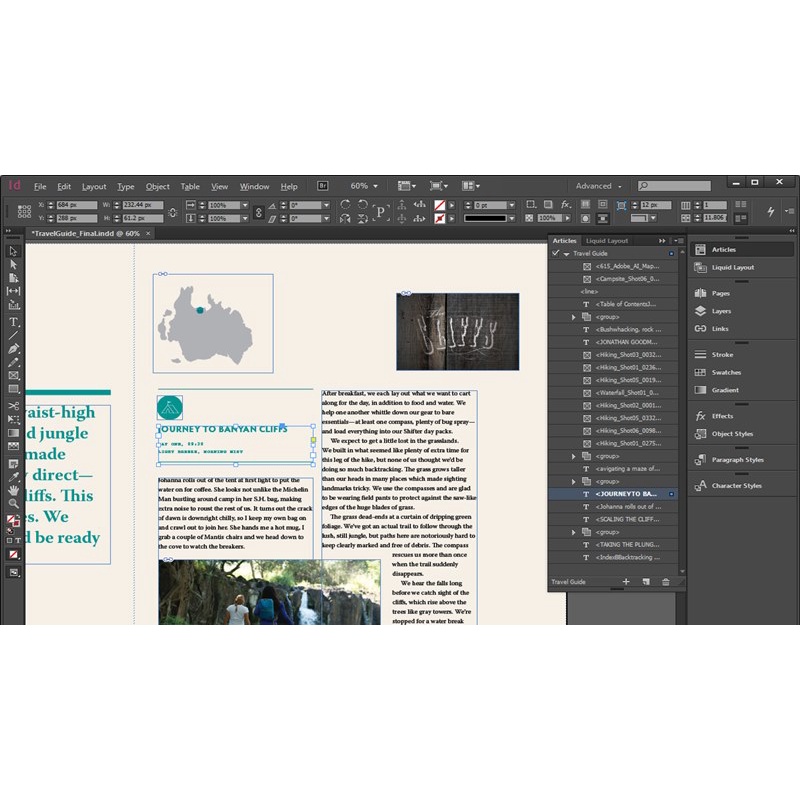Viewport: 800px width, 800px height.
Task: Select the Johanna rolls out of row
Action: (614, 507)
